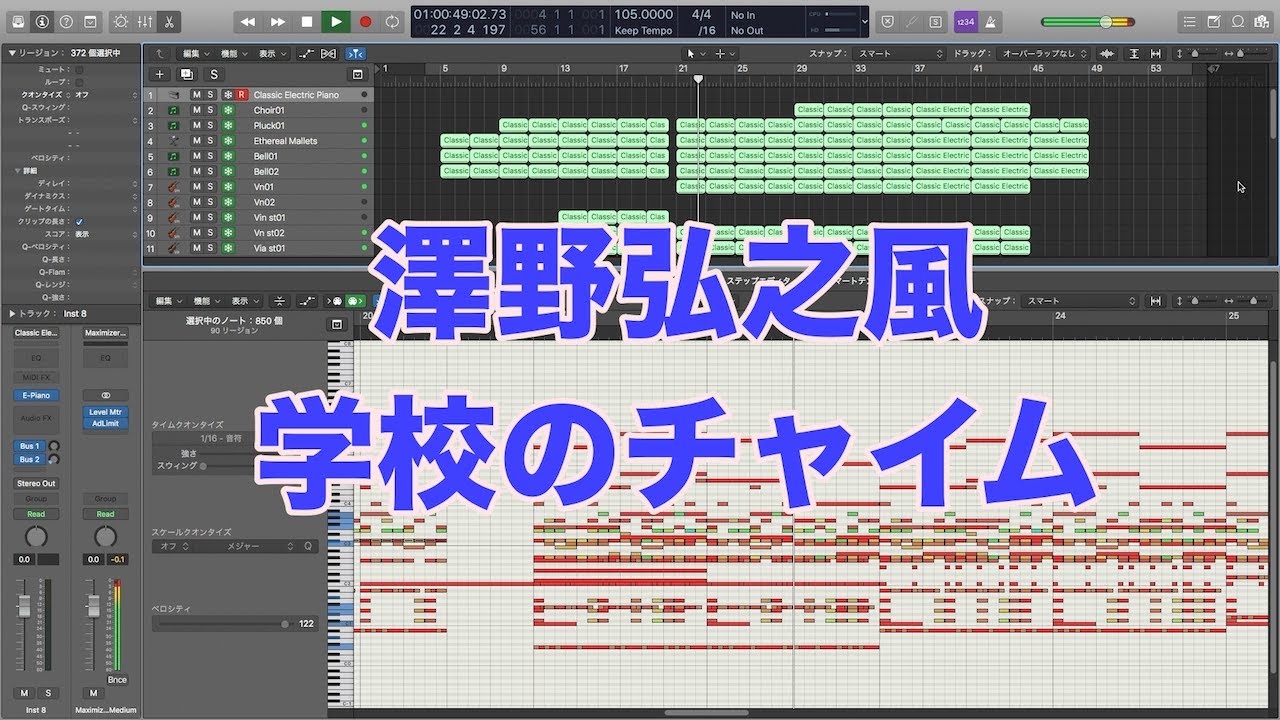Open the Loop Browser

pyautogui.click(x=1238, y=21)
